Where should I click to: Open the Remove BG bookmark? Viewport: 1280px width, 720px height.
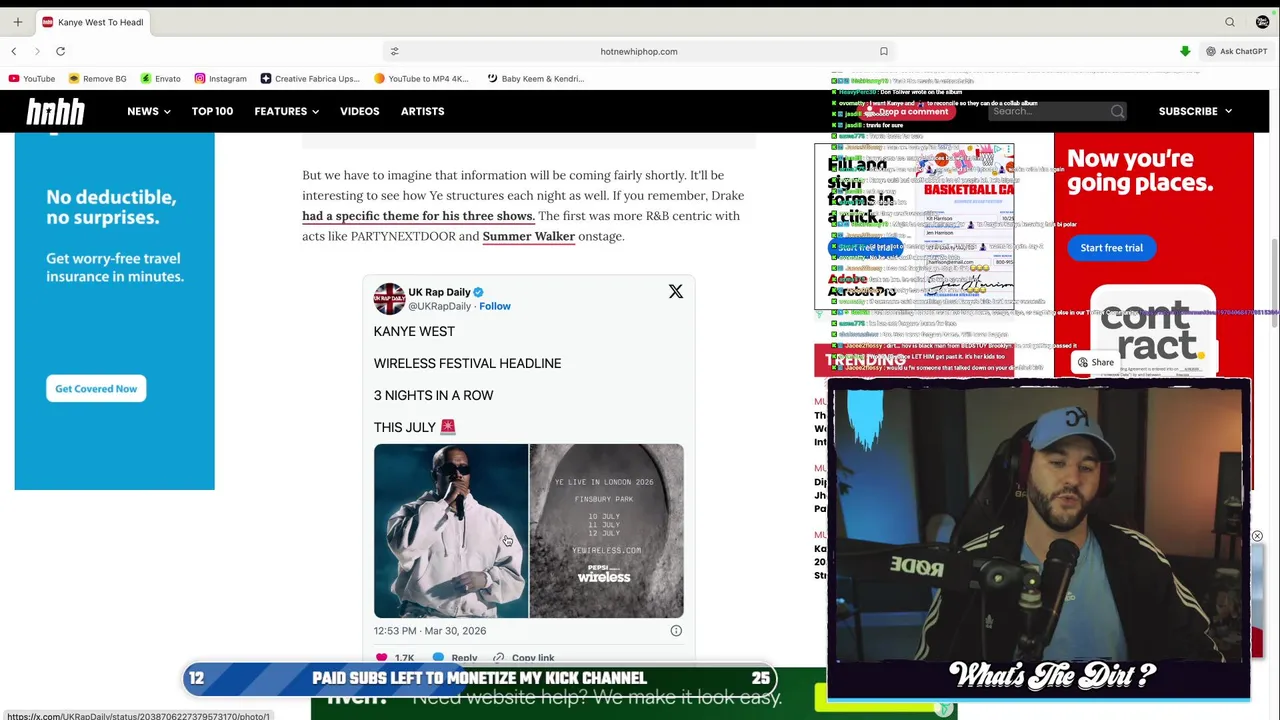point(97,78)
